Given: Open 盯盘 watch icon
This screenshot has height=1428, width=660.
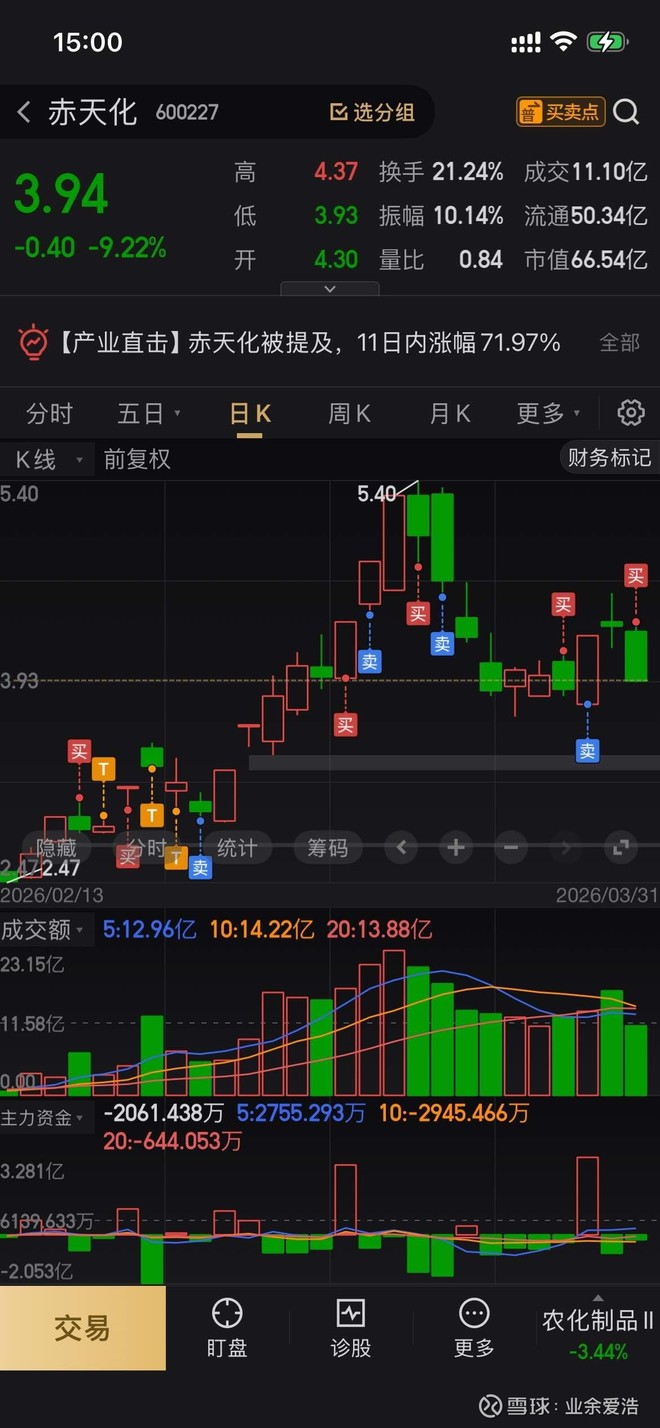Looking at the screenshot, I should [227, 1328].
